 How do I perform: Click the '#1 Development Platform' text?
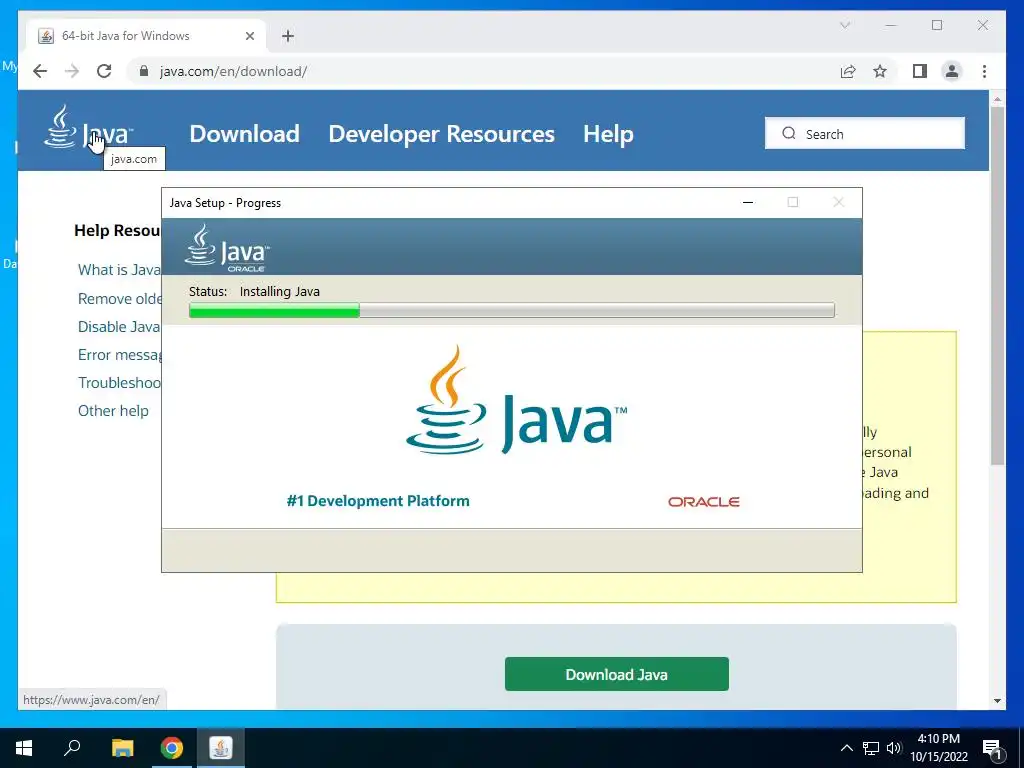[378, 501]
